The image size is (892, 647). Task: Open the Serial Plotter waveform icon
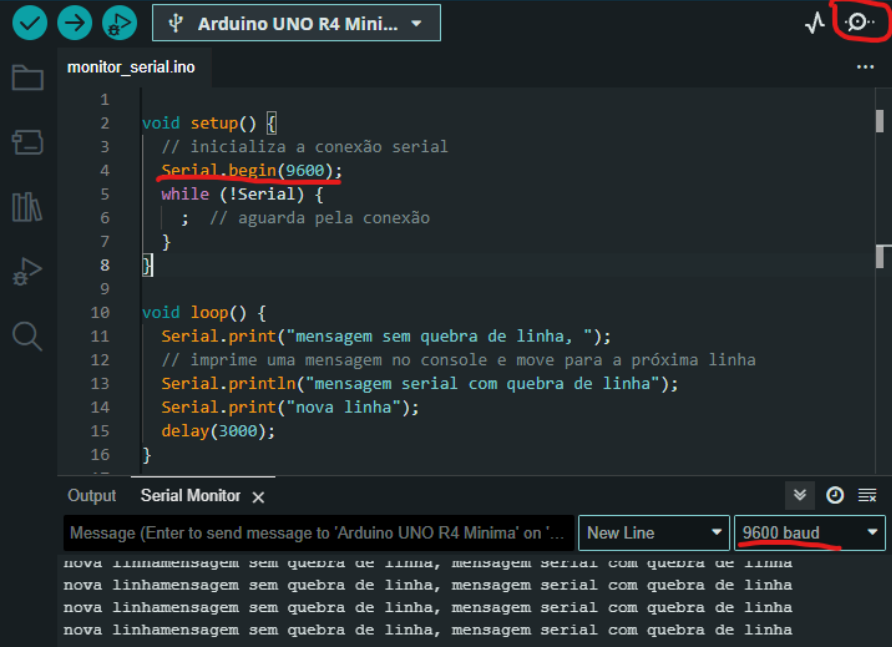(x=815, y=23)
